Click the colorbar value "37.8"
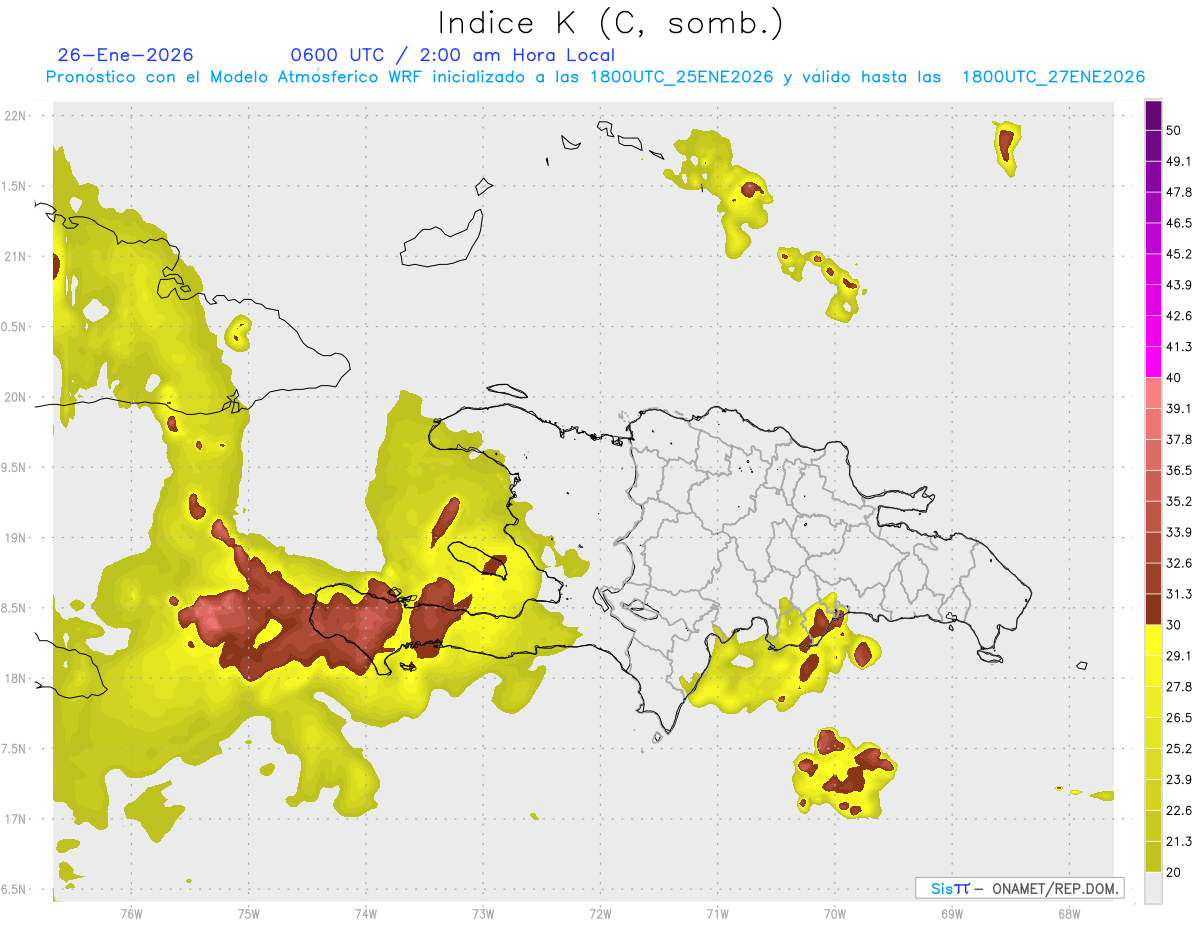This screenshot has width=1200, height=927. 1179,439
